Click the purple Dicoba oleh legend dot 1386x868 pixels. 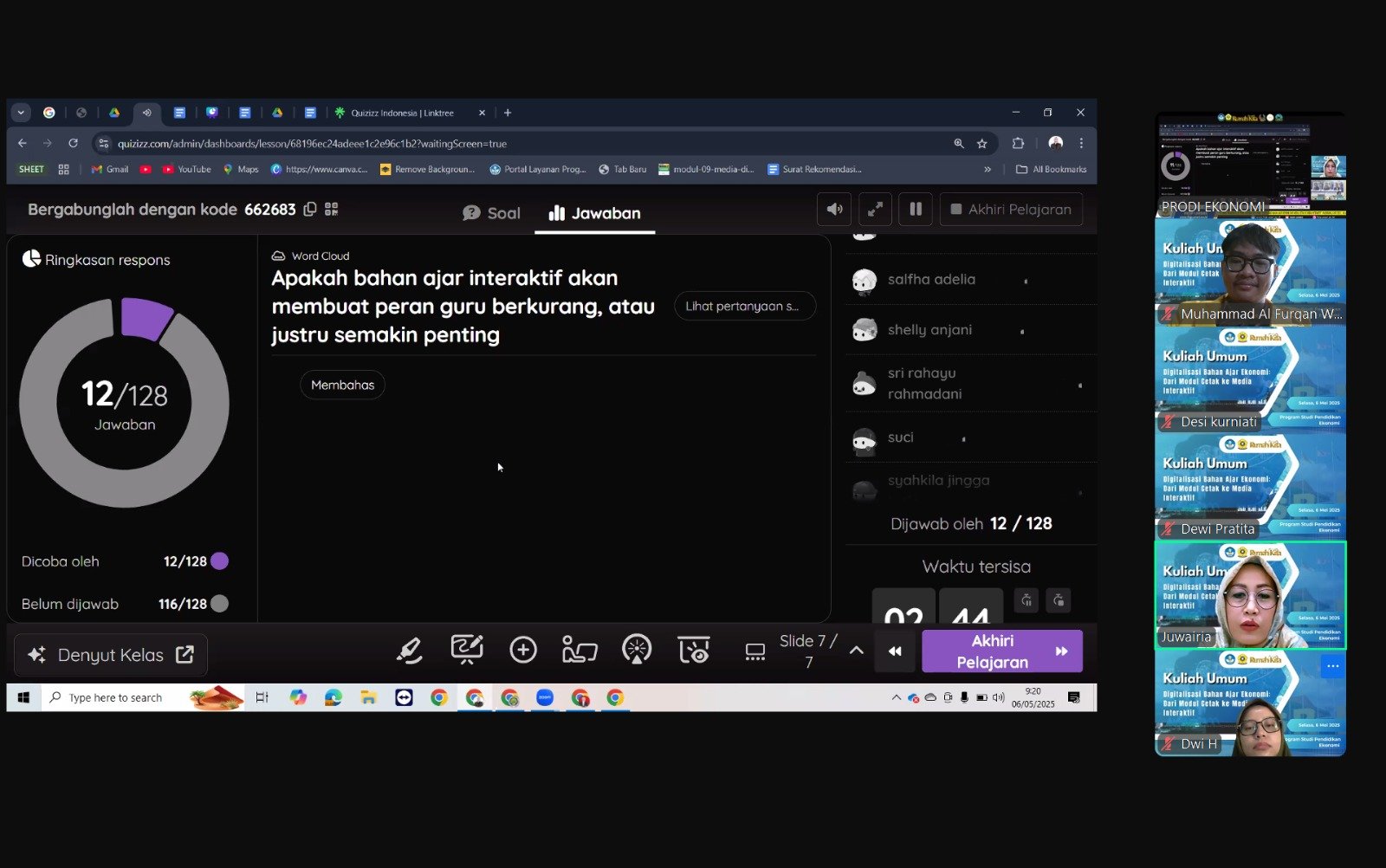point(220,561)
